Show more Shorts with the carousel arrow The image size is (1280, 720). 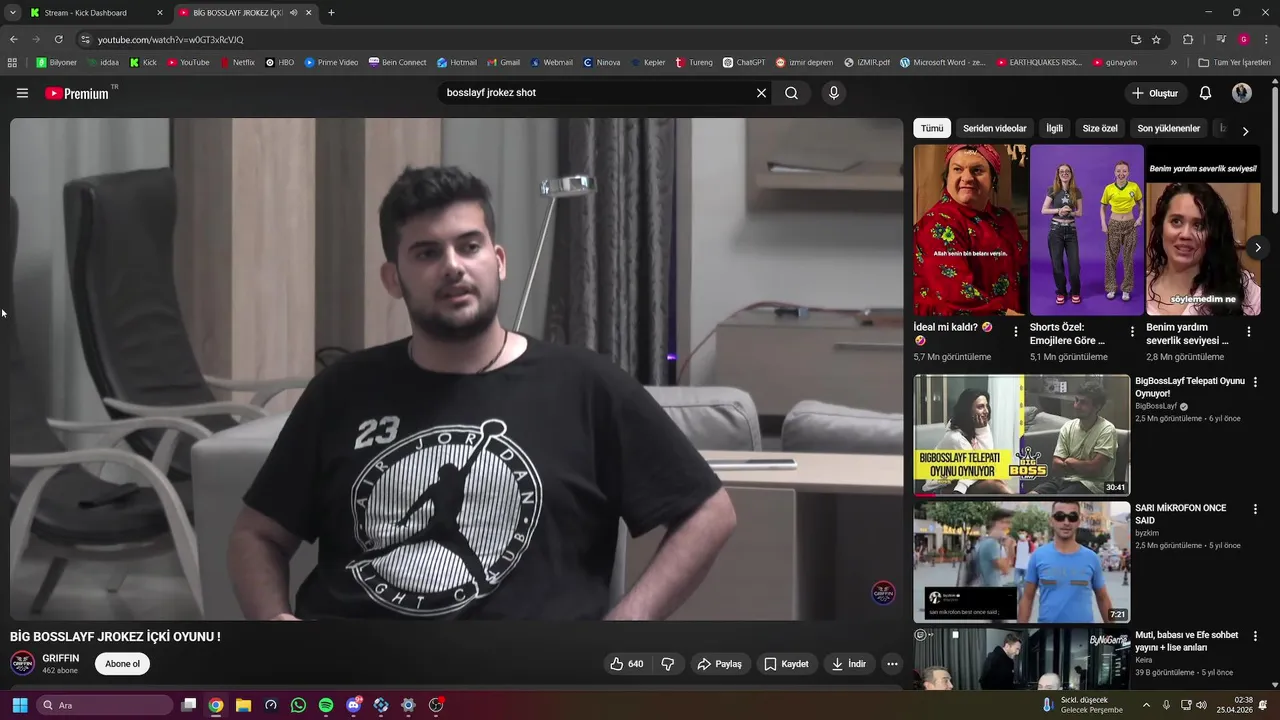click(1258, 247)
